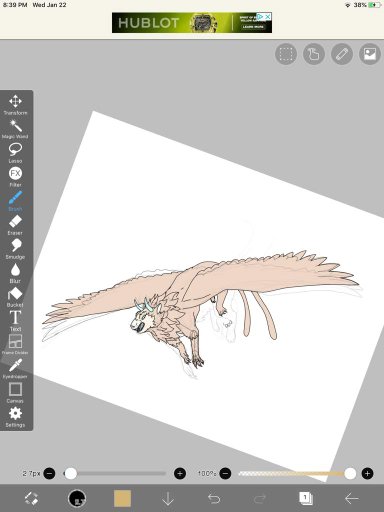Activate the Eyedropper tool

point(15,369)
